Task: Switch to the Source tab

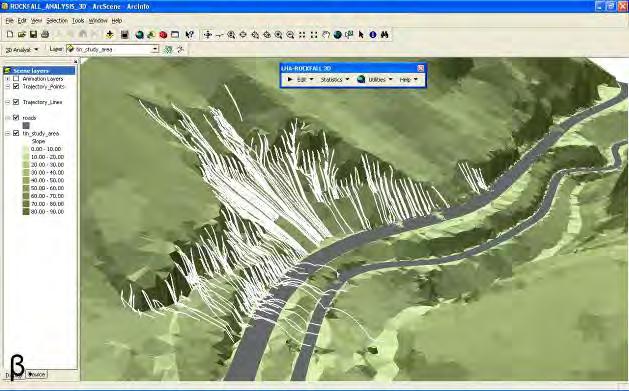Action: click(37, 374)
